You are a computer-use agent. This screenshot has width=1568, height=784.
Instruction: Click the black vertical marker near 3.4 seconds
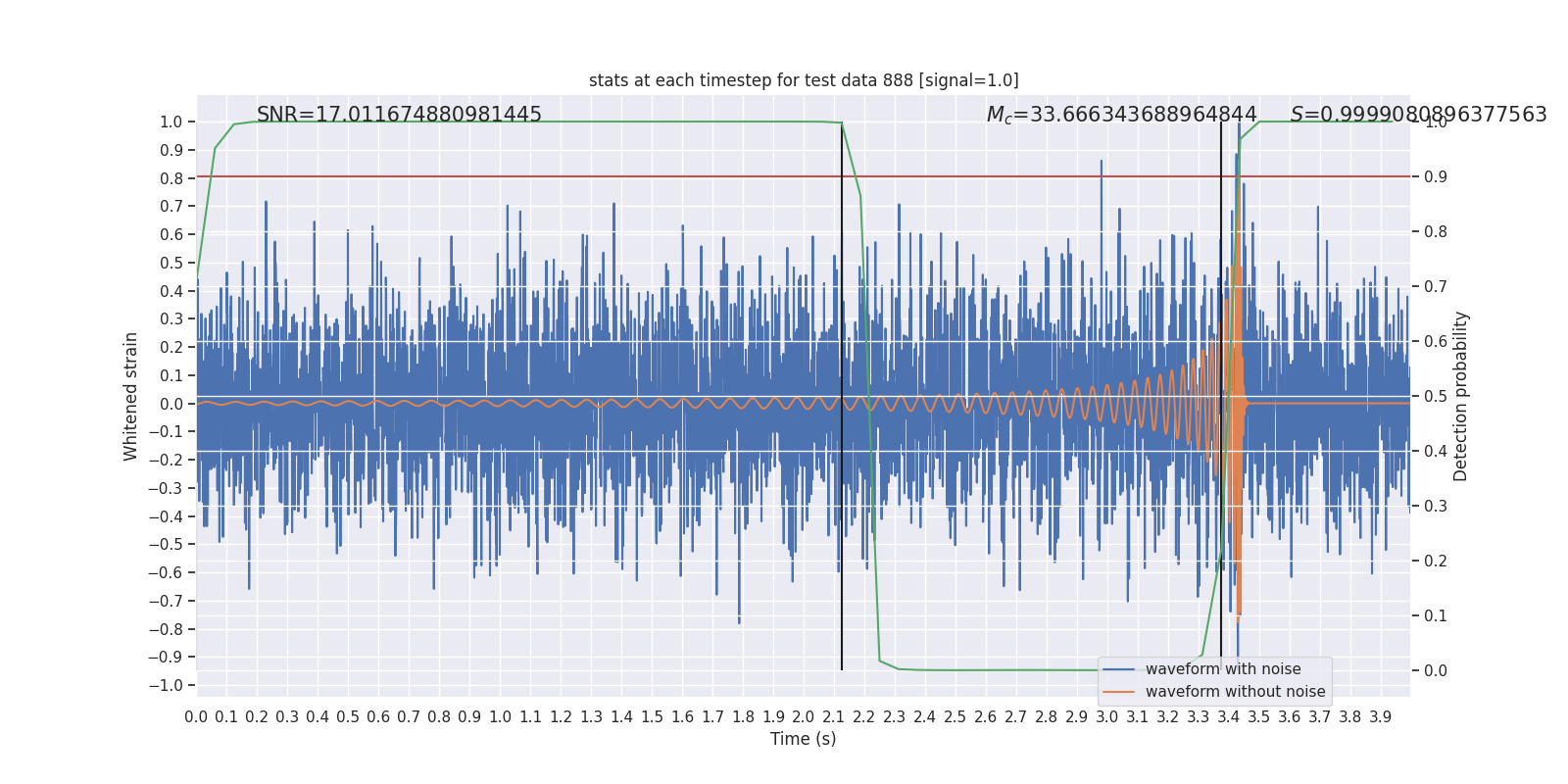point(1221,396)
